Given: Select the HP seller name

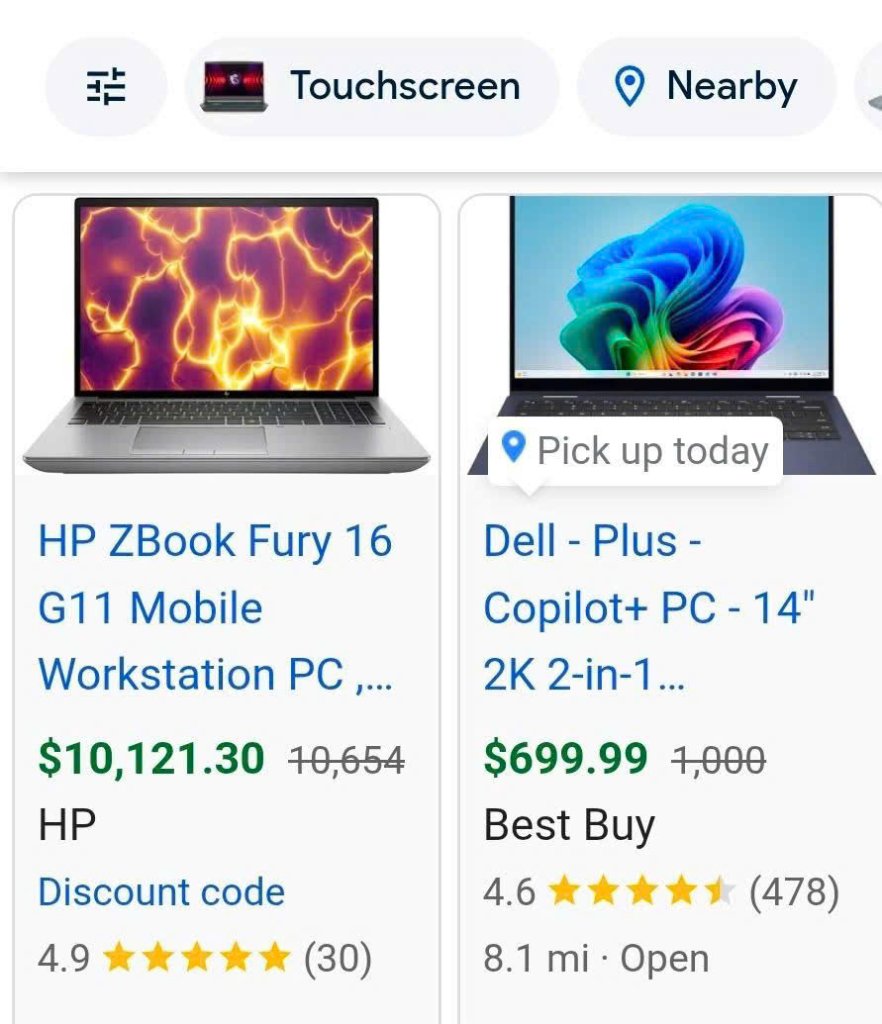Looking at the screenshot, I should pyautogui.click(x=67, y=824).
